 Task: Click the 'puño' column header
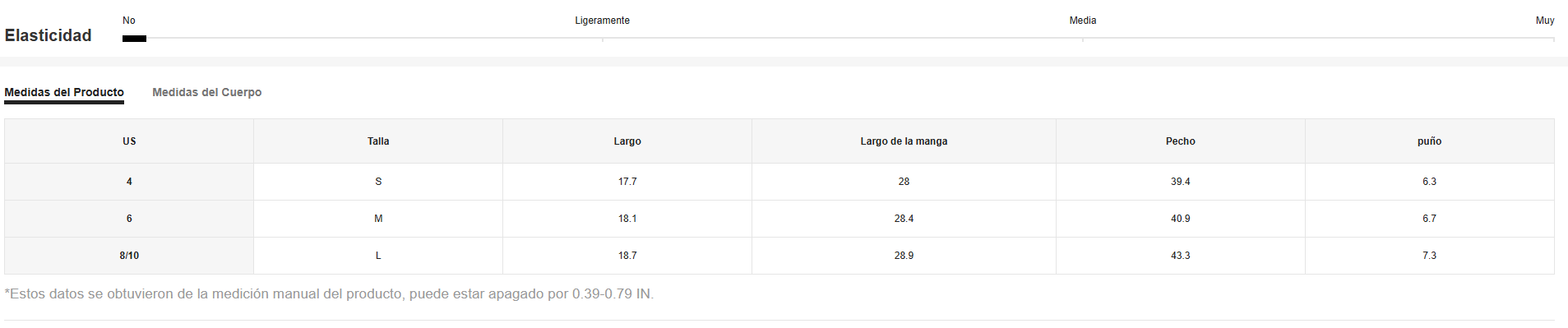pyautogui.click(x=1430, y=141)
